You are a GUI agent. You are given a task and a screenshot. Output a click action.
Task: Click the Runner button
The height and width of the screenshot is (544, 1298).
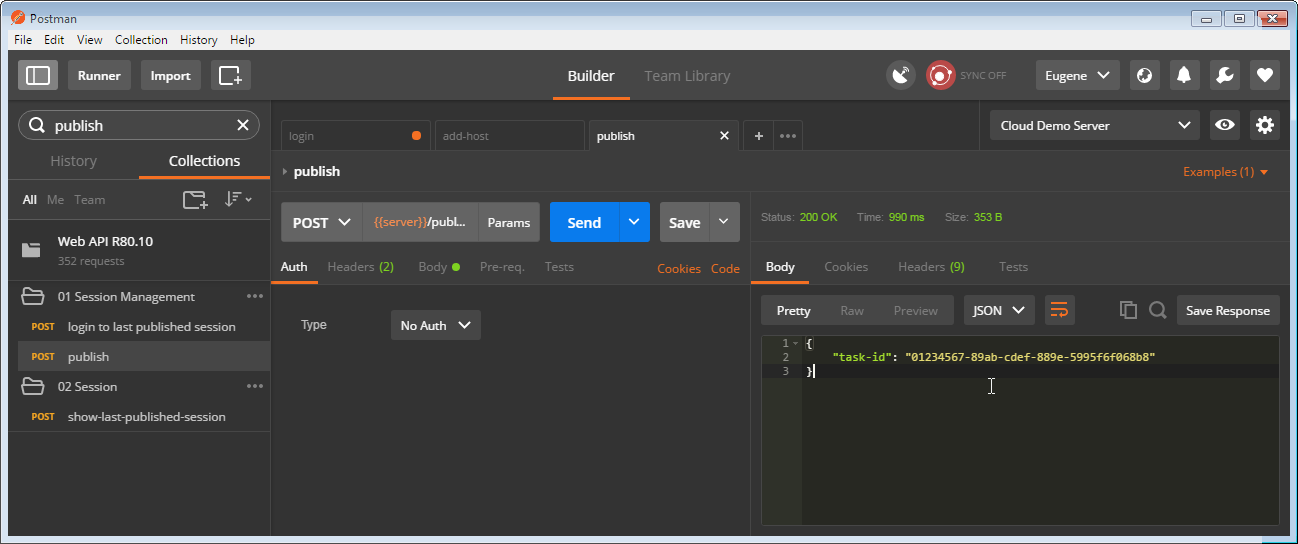pos(99,75)
